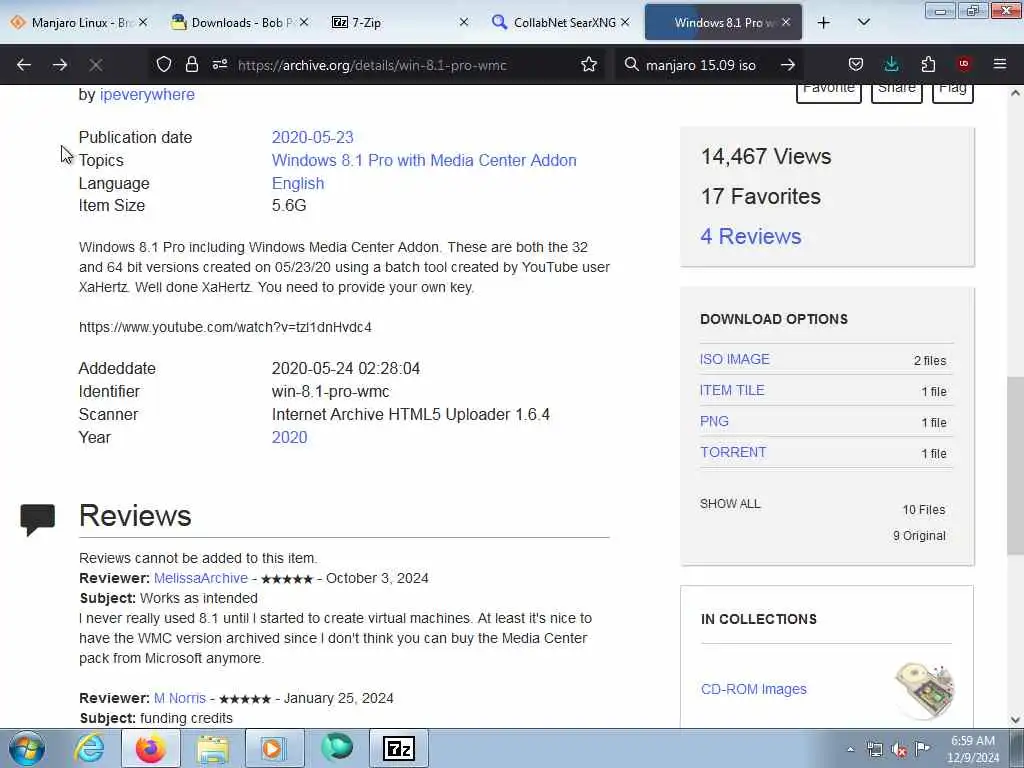
Task: Click Firefox taskbar icon
Action: click(x=151, y=748)
